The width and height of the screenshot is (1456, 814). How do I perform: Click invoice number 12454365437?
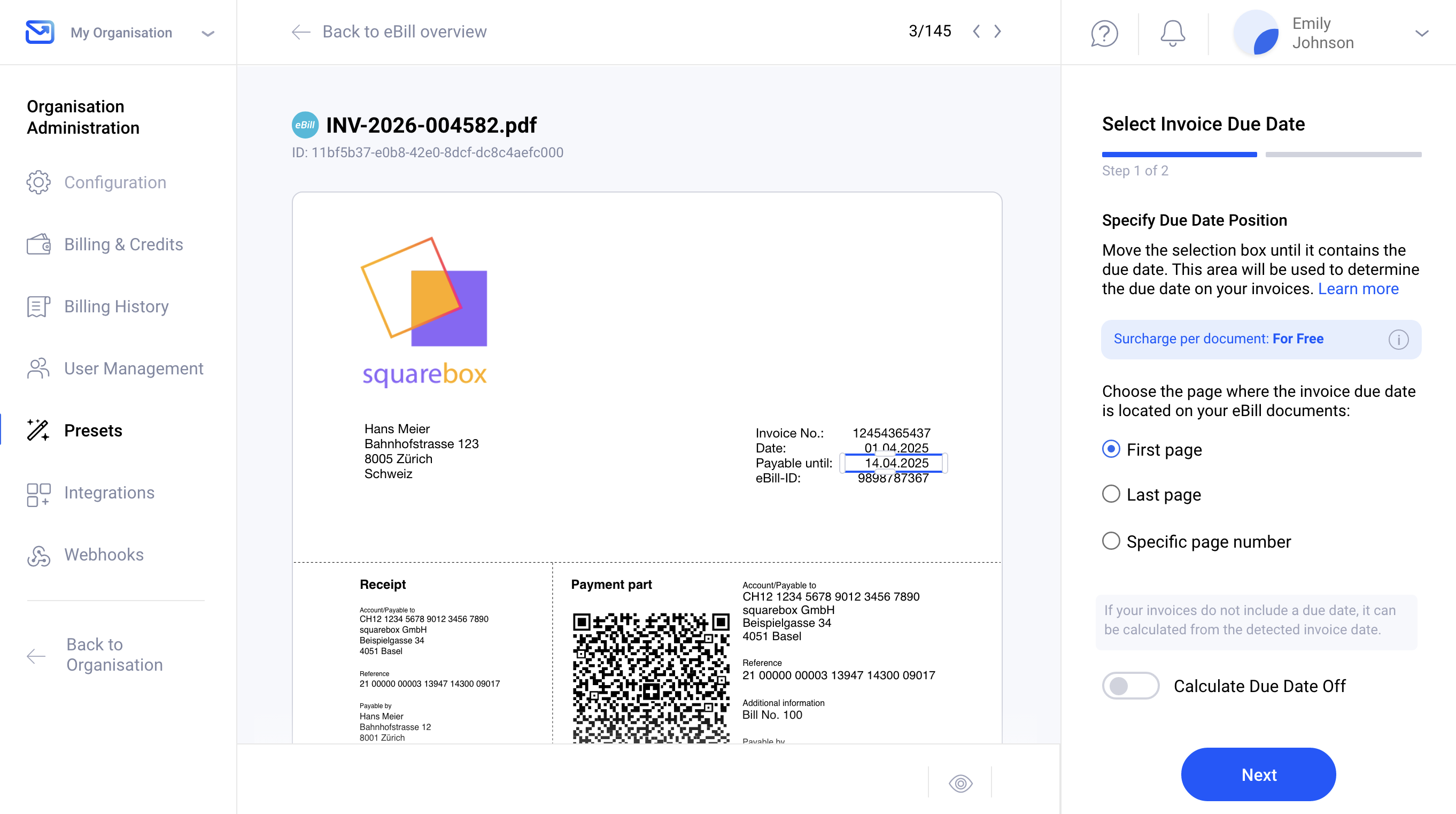(891, 433)
